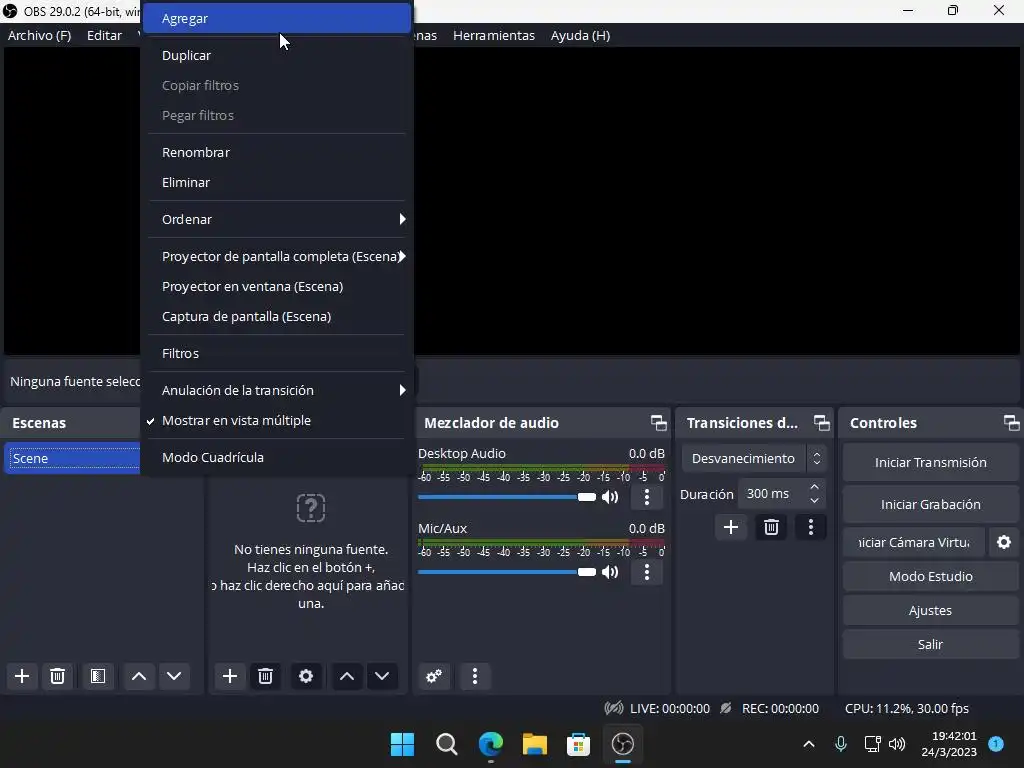Toggle Modo Estudio button

click(931, 576)
